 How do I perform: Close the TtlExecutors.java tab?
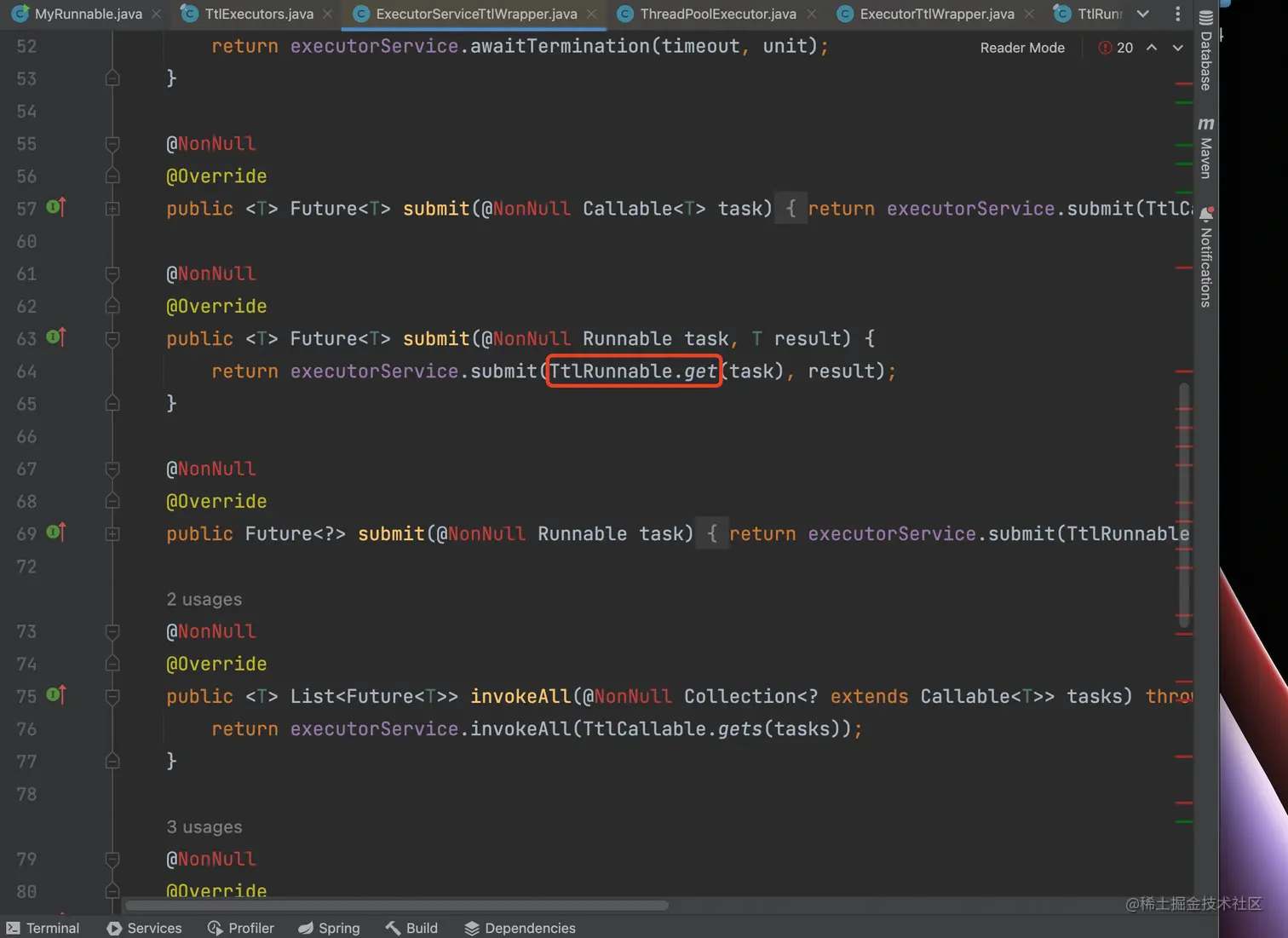click(327, 14)
